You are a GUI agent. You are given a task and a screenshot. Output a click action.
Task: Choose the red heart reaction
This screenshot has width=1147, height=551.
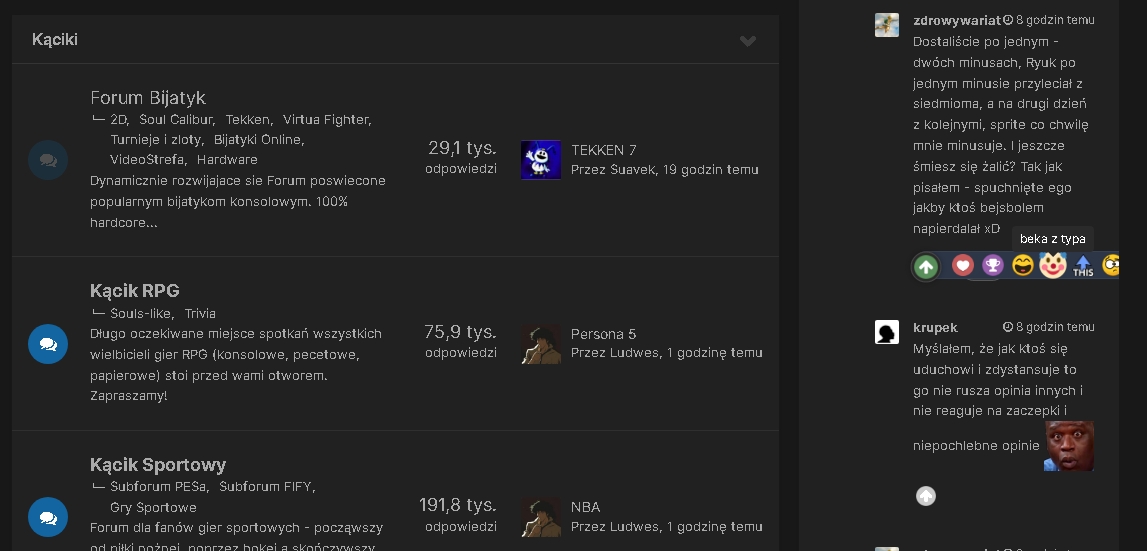[963, 265]
